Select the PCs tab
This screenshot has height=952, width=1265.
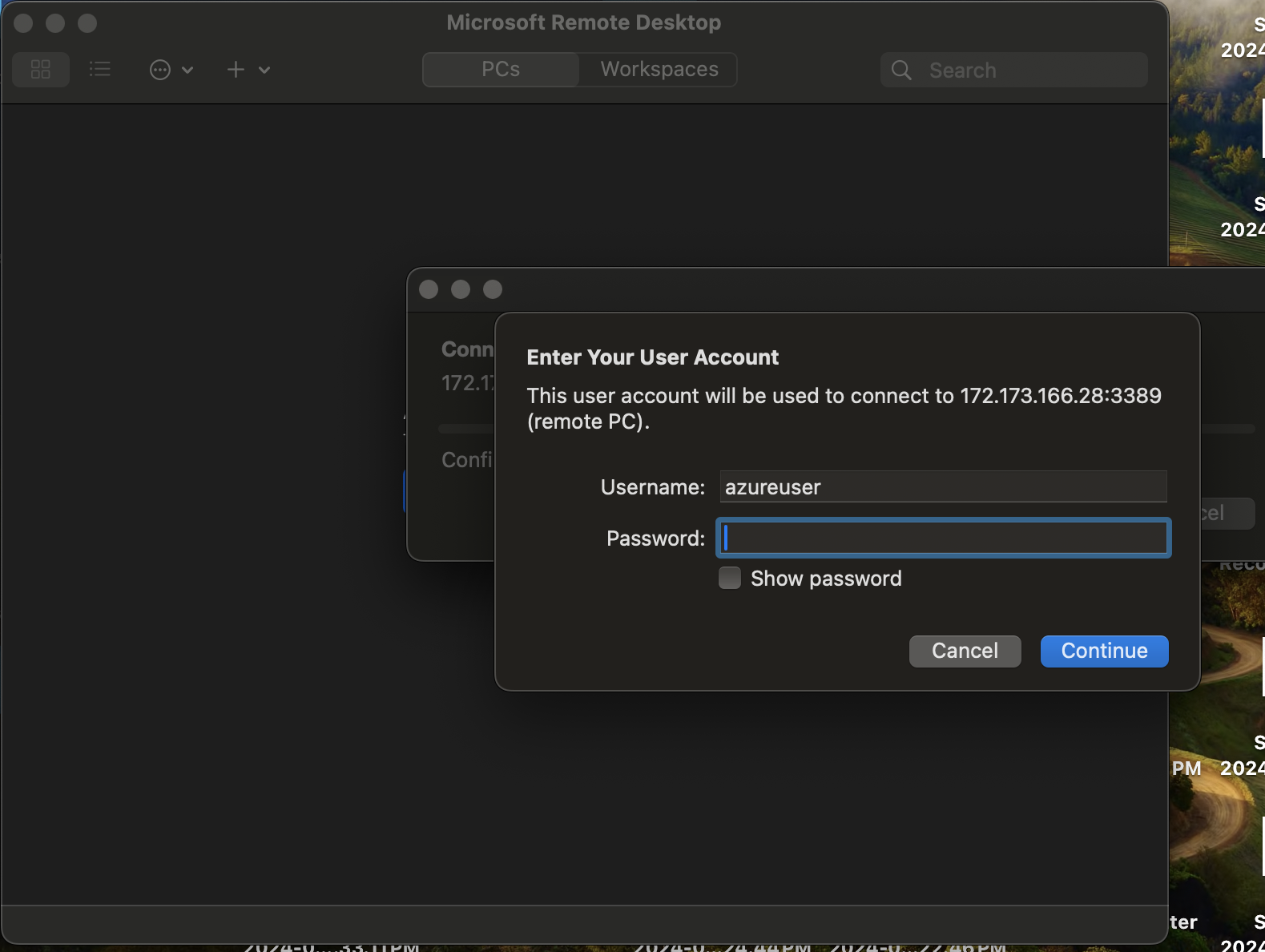coord(501,70)
